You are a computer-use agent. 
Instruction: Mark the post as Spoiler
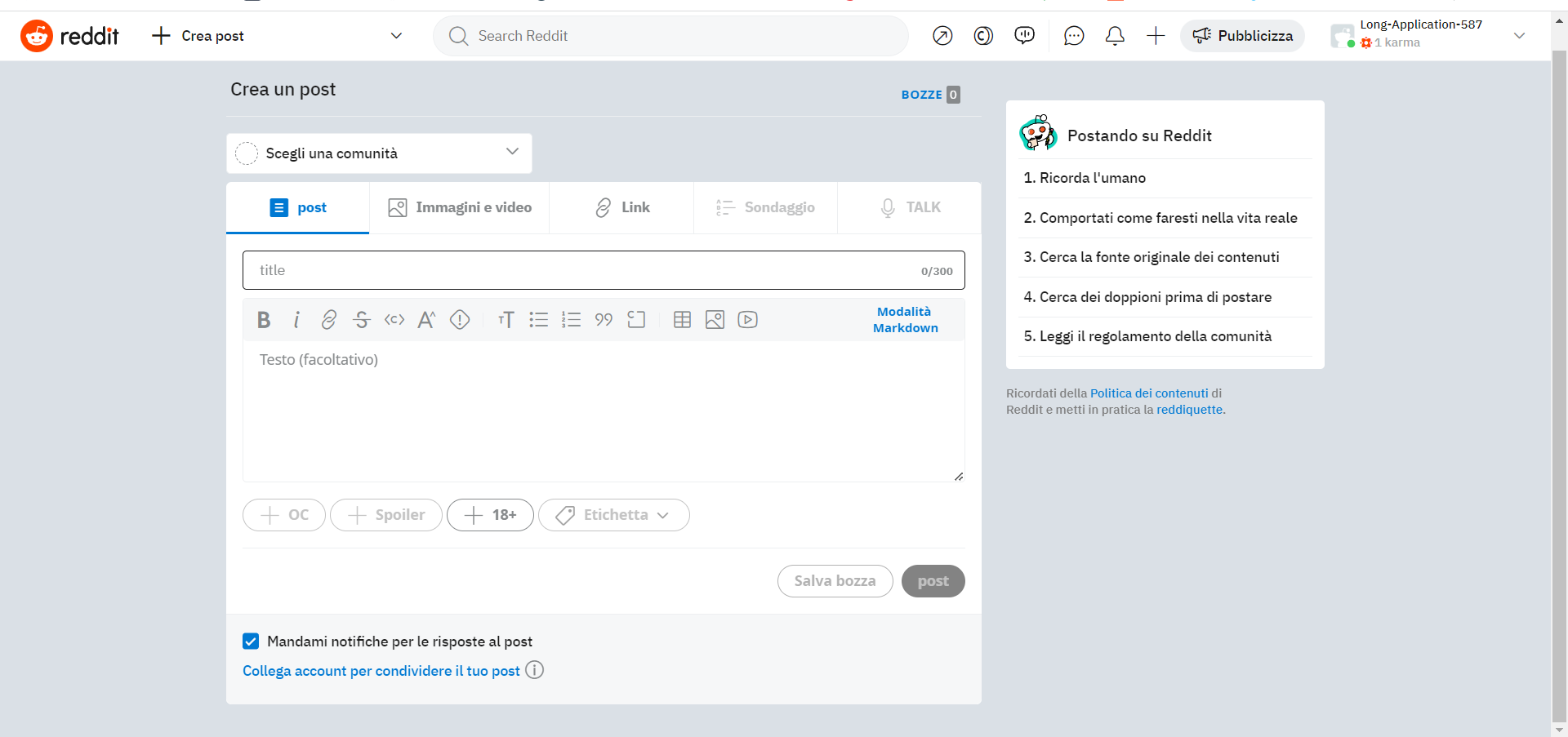click(385, 515)
